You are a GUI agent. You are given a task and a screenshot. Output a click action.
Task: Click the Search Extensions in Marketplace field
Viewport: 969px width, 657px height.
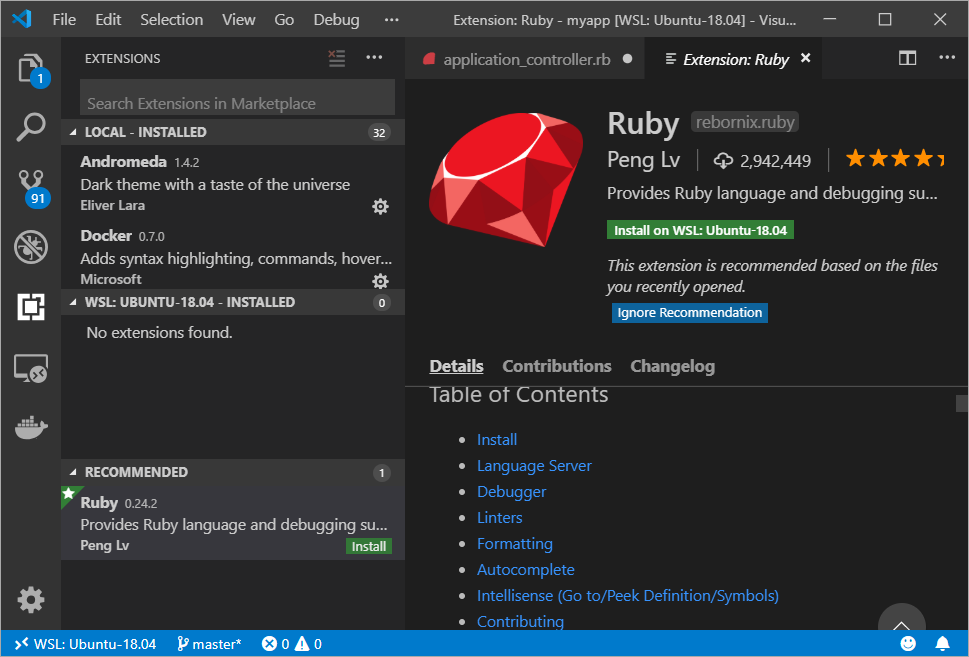coord(237,102)
